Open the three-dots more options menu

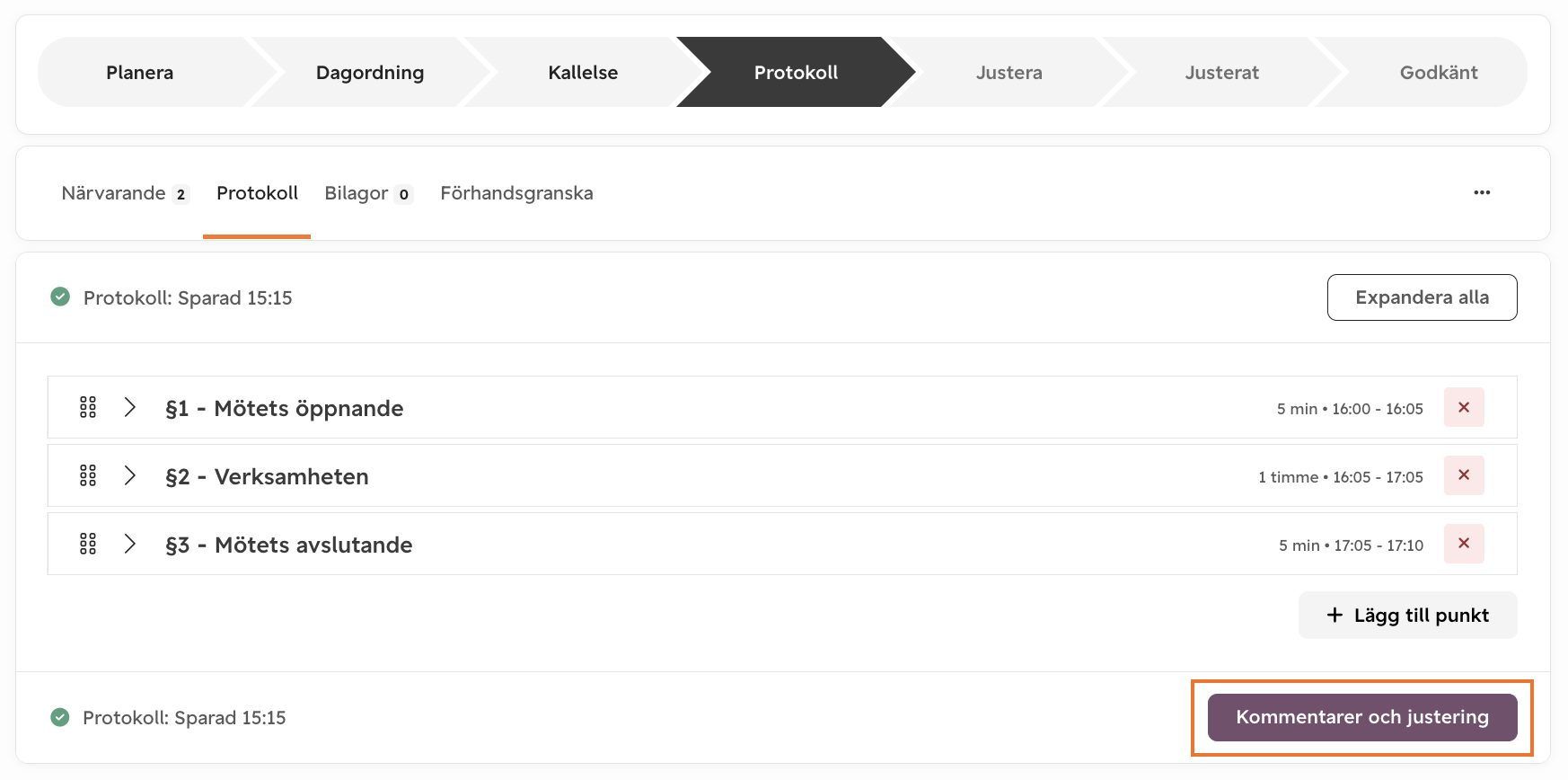1482,192
